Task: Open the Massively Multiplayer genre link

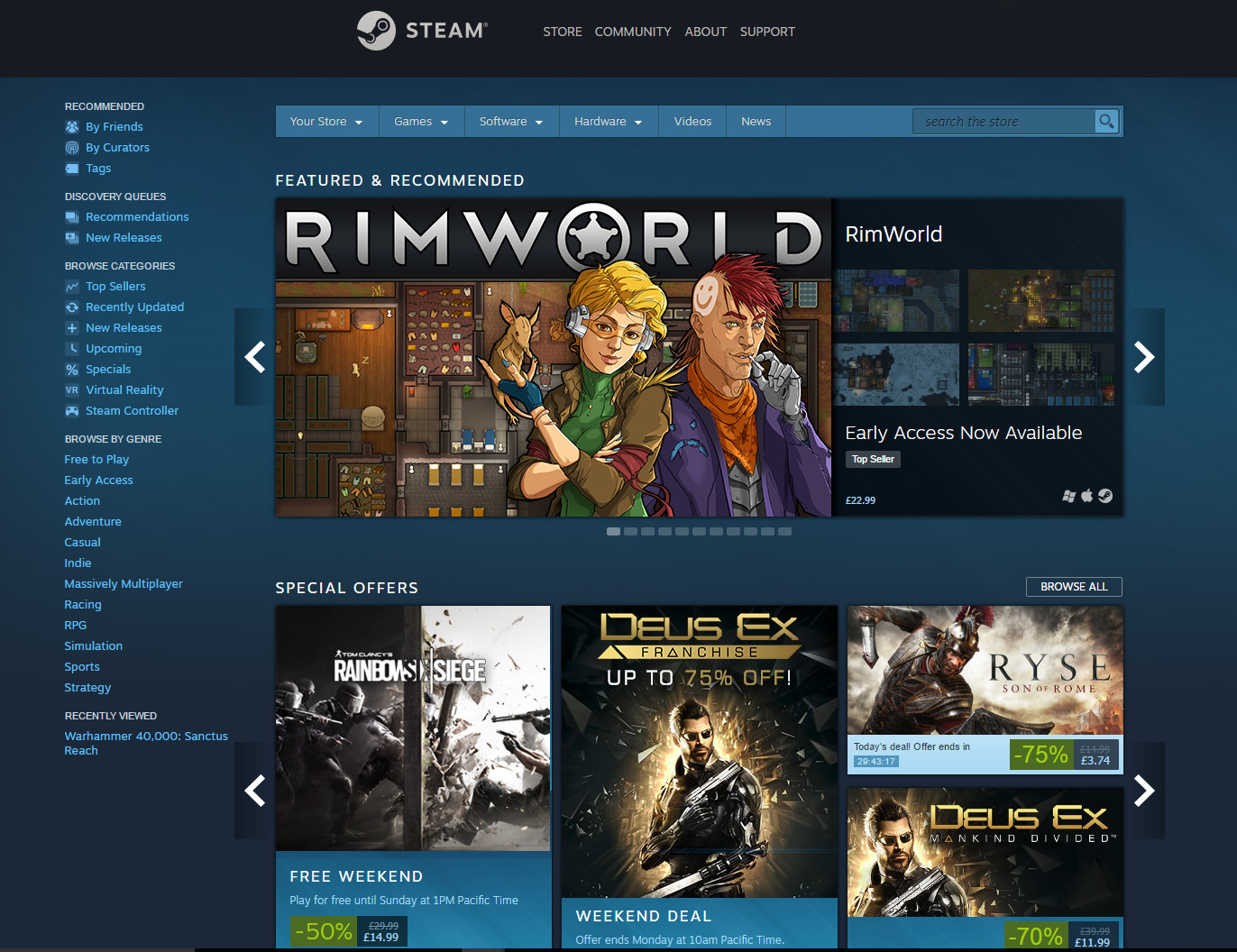Action: 124,584
